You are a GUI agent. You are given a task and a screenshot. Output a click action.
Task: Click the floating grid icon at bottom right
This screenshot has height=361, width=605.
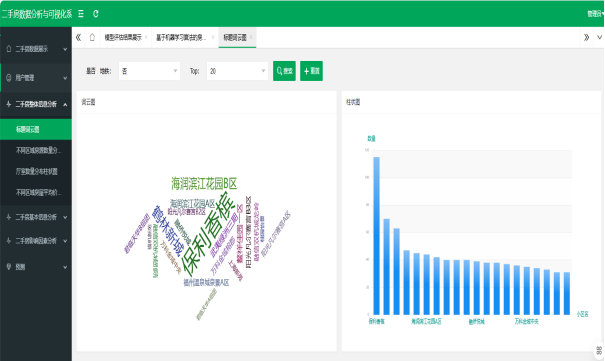[x=599, y=350]
